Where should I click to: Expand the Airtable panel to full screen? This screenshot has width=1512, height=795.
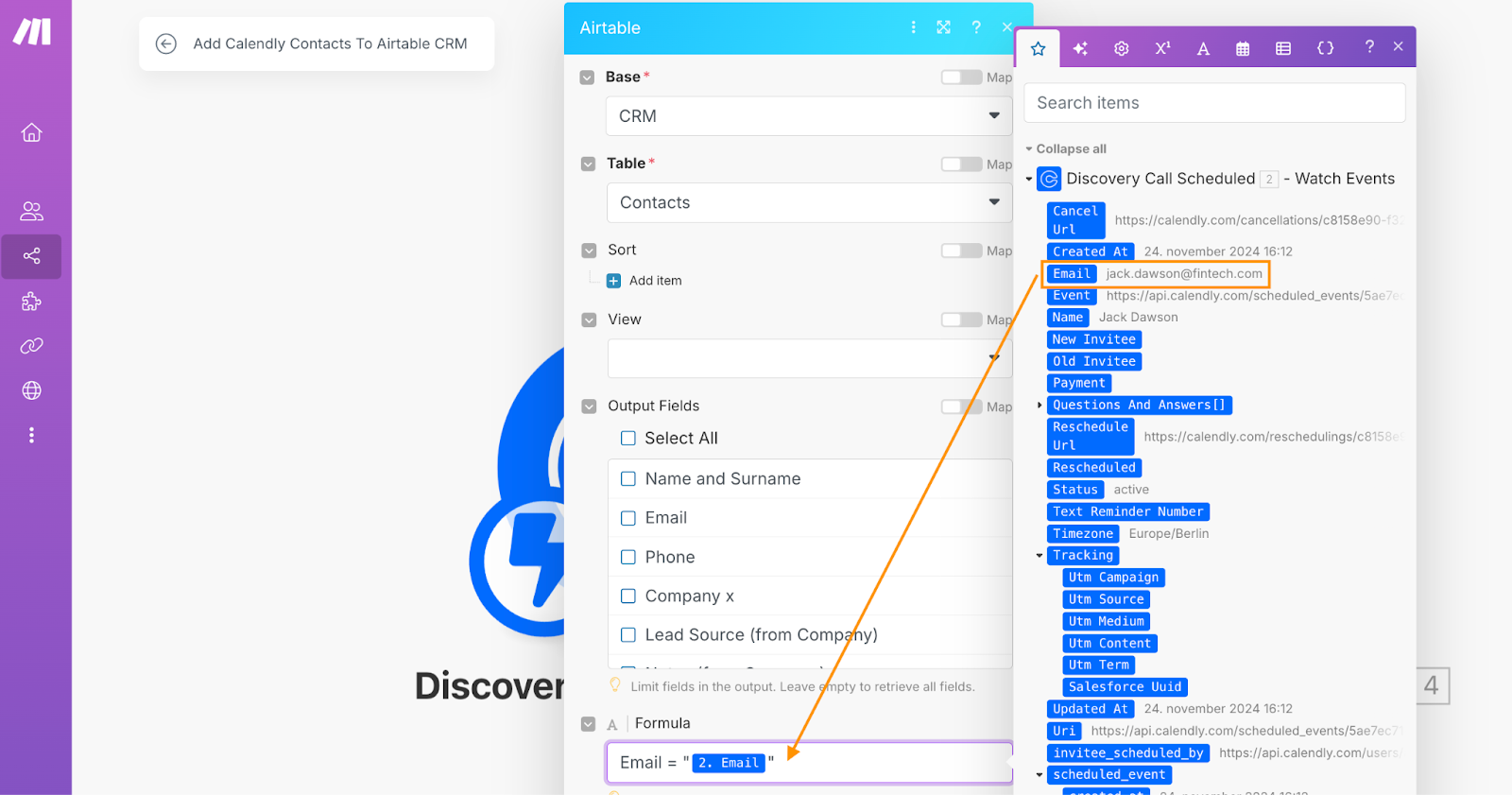point(943,27)
